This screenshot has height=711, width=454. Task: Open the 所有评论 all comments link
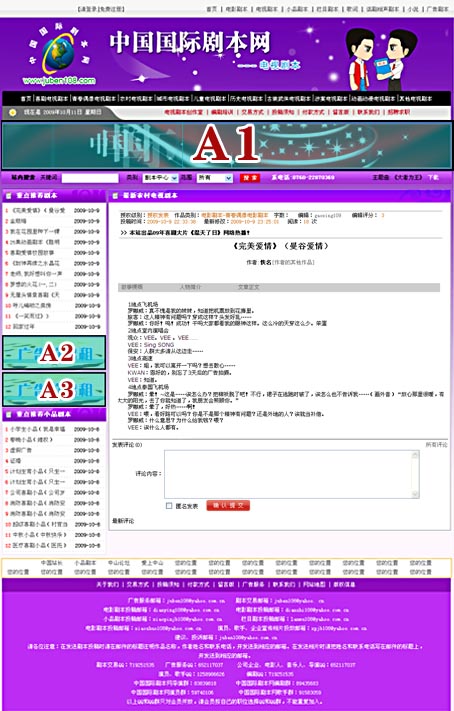pos(436,445)
